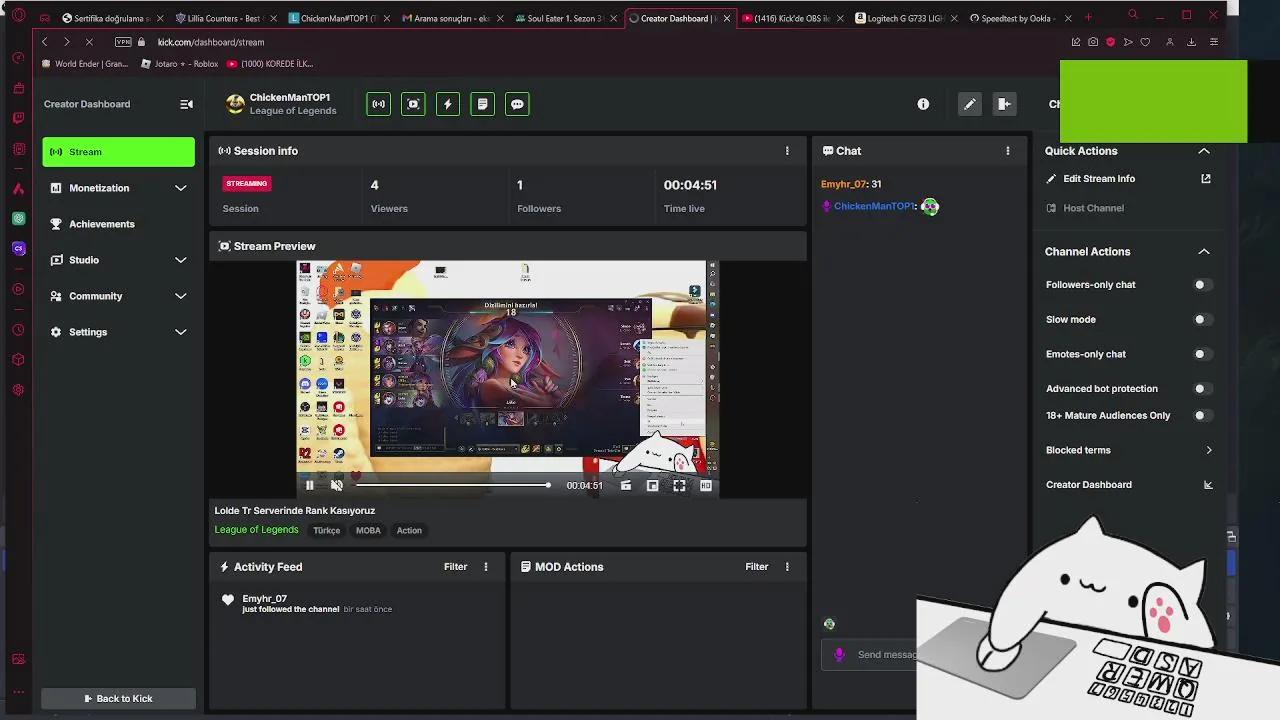This screenshot has width=1280, height=720.
Task: Collapse the Quick Actions panel
Action: (1204, 151)
